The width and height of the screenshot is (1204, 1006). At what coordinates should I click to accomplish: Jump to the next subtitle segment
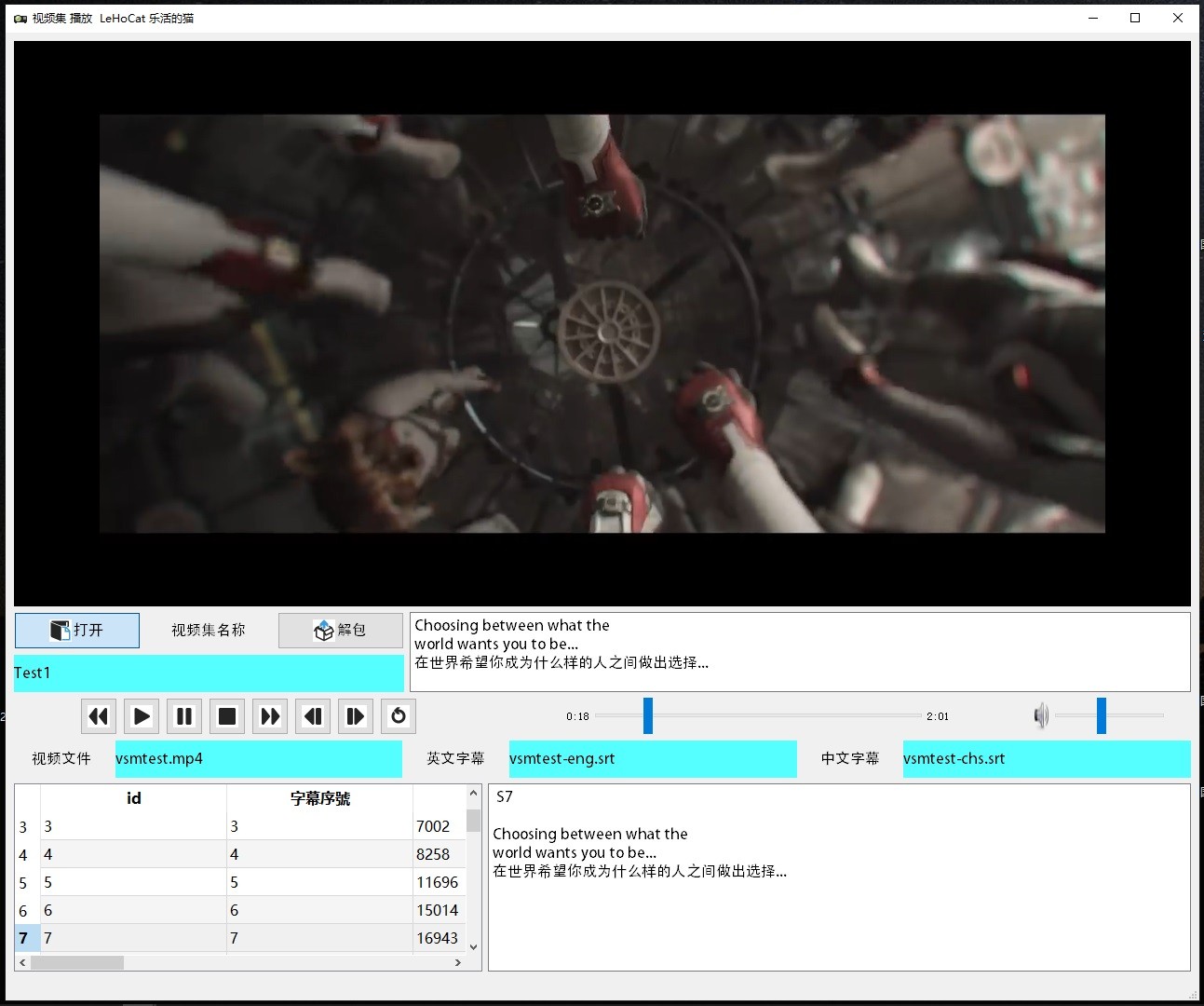tap(356, 716)
